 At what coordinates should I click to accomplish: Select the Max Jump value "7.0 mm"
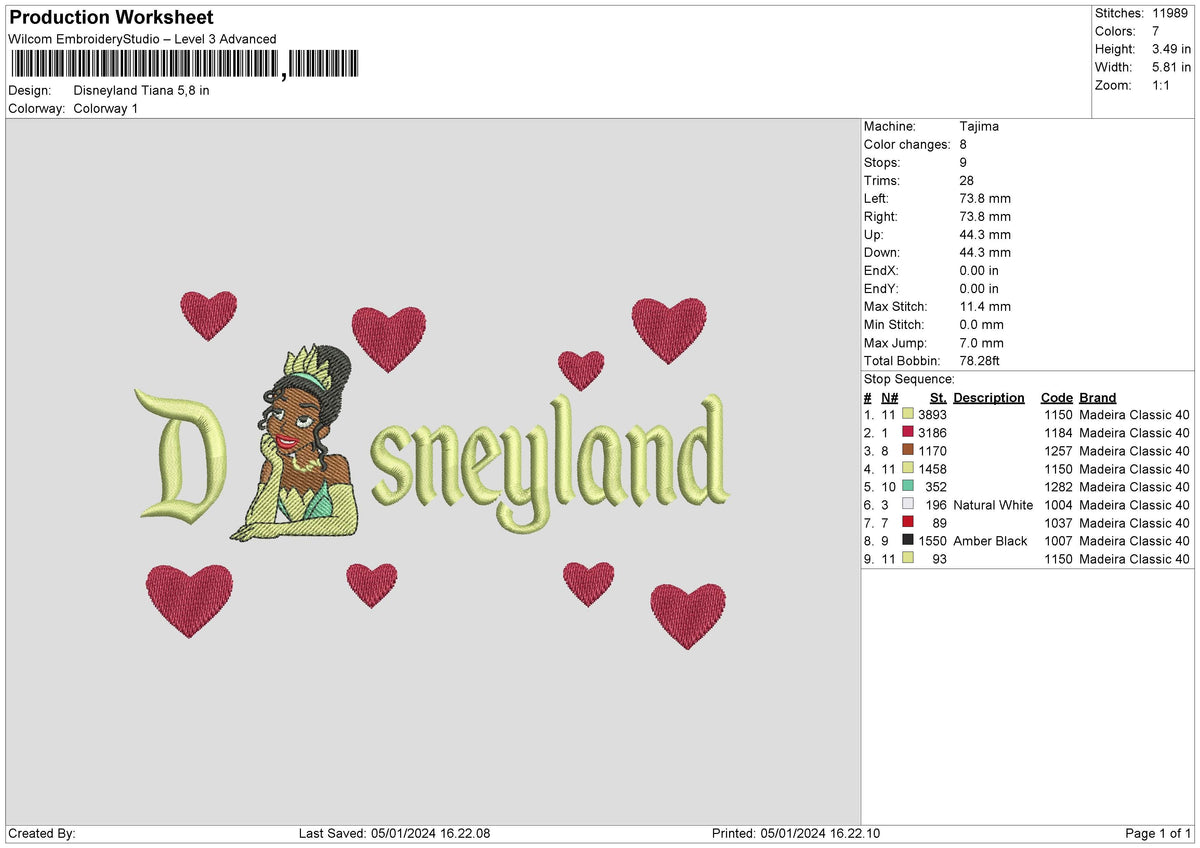(x=981, y=342)
